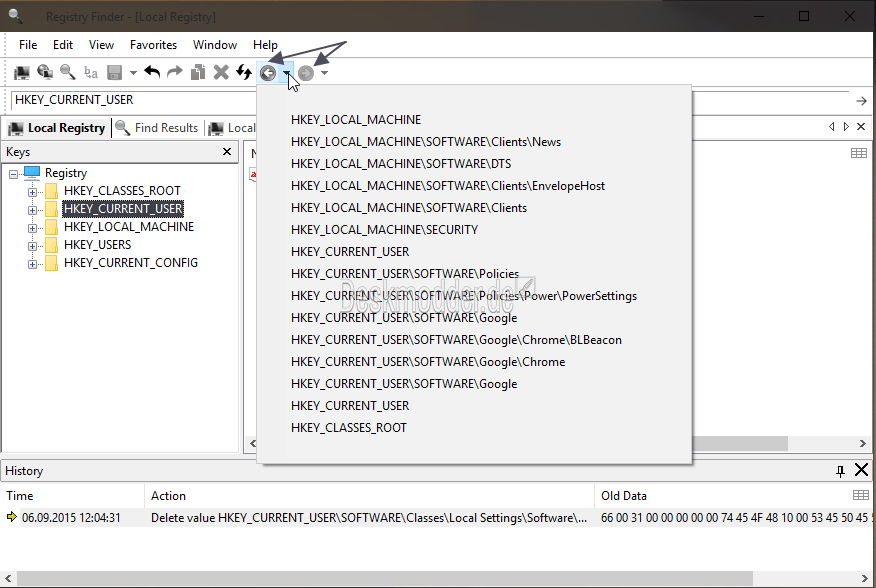This screenshot has width=876, height=588.
Task: Undo the last registry change
Action: [152, 72]
